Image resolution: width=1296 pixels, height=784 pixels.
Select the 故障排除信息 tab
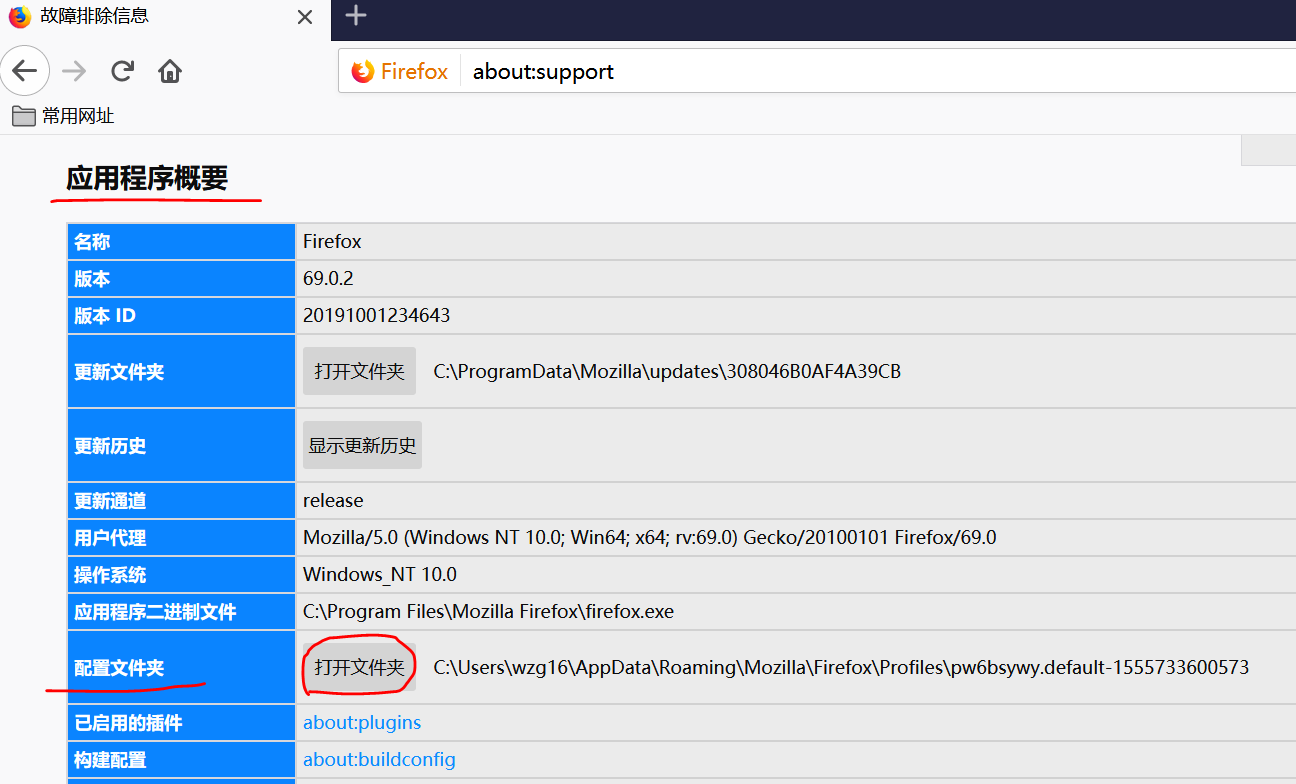(x=165, y=17)
